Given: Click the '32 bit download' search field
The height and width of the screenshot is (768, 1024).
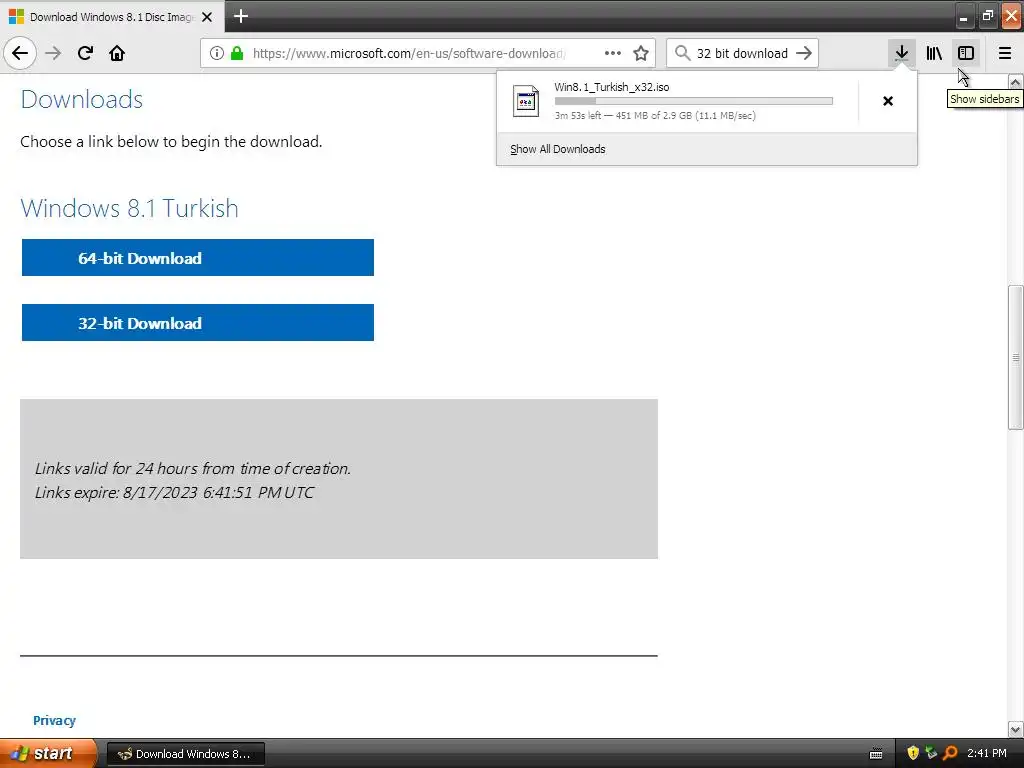Looking at the screenshot, I should pos(742,53).
